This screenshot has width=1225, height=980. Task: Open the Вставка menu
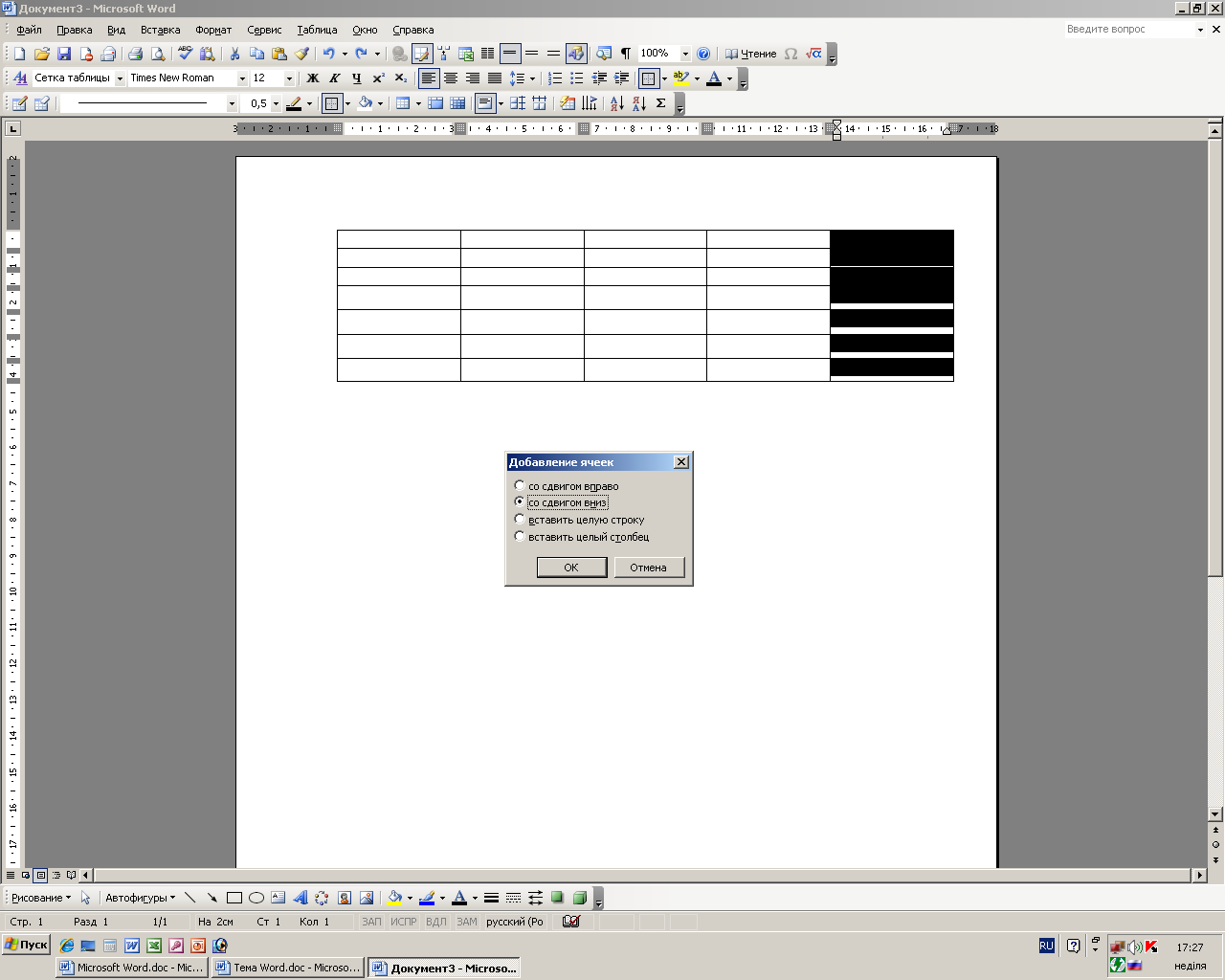[161, 30]
